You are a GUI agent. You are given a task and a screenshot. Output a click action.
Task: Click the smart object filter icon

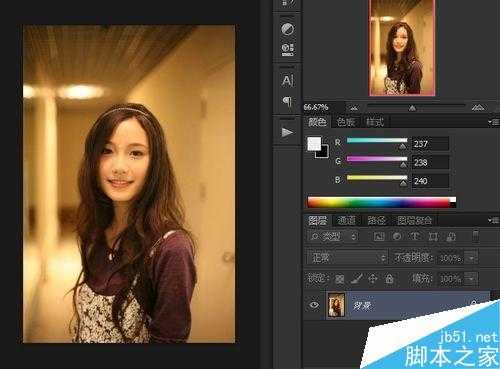click(x=451, y=236)
